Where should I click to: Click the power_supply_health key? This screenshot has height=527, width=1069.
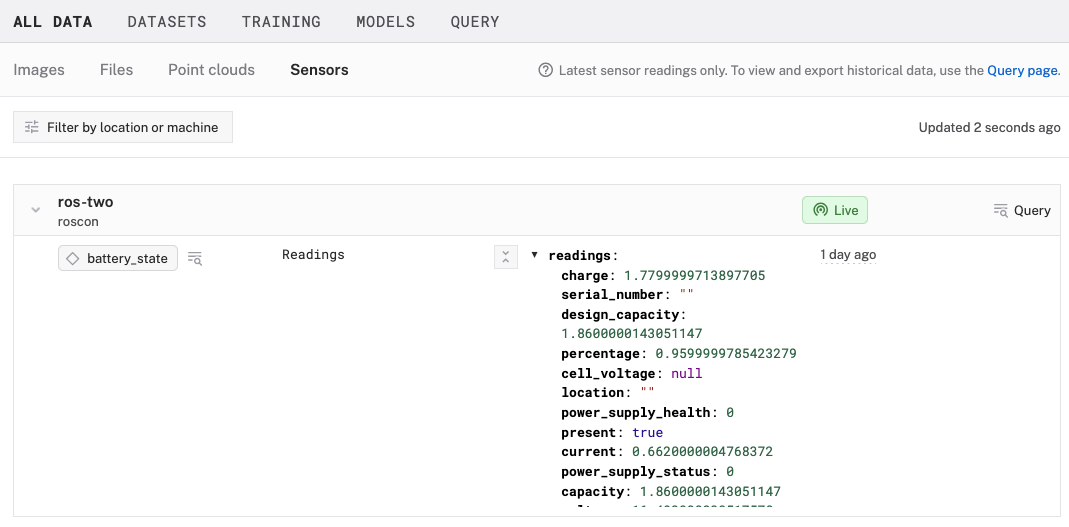[635, 412]
